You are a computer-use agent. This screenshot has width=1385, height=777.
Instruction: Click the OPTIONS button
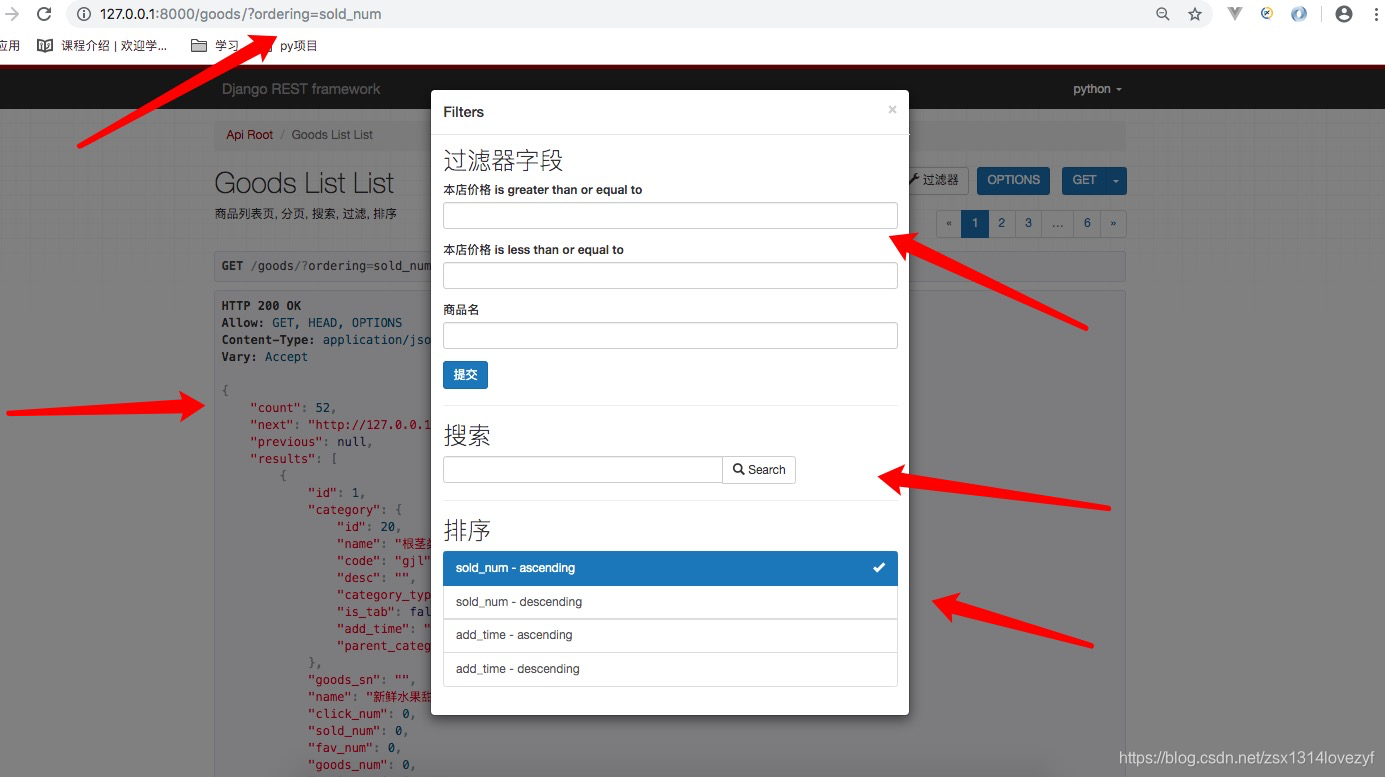coord(1013,180)
